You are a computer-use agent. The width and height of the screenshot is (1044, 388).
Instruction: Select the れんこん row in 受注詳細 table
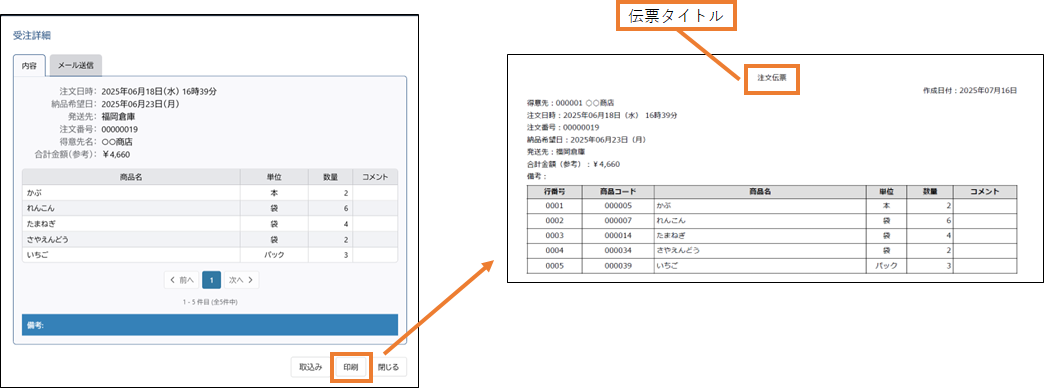[210, 208]
